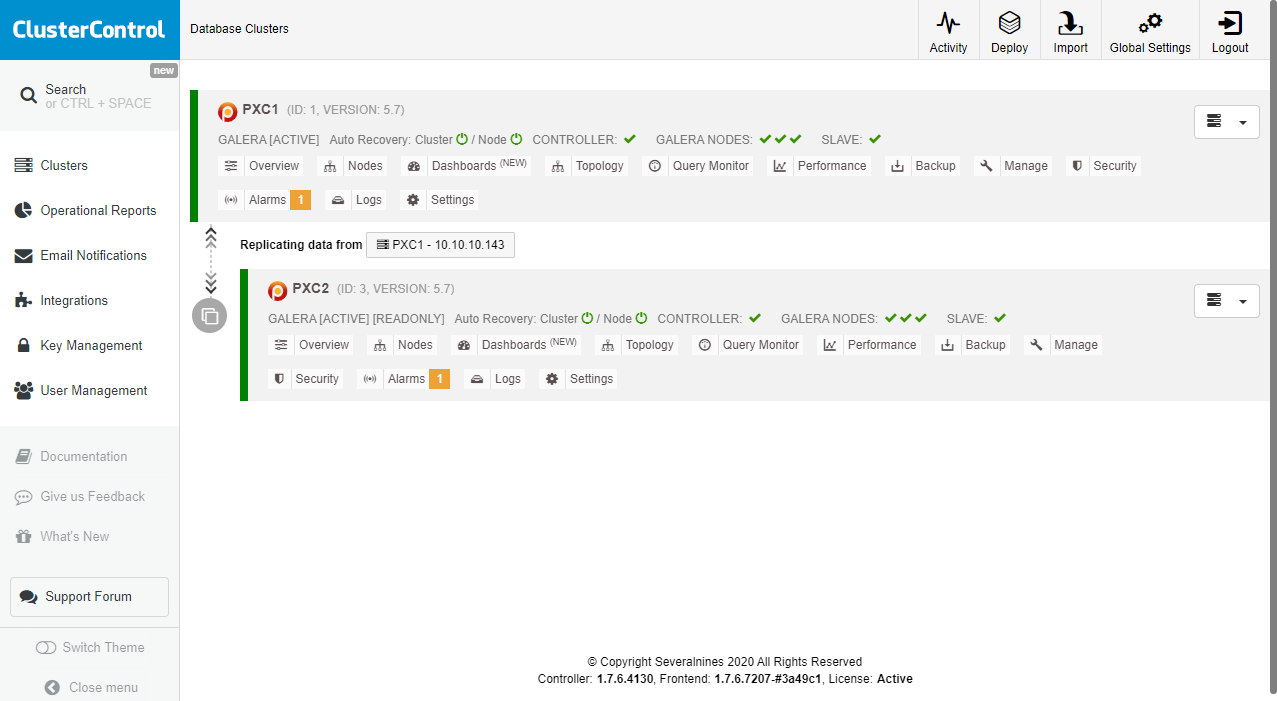The image size is (1277, 701).
Task: Open PXC1 Alarms with badge 1
Action: pos(265,200)
